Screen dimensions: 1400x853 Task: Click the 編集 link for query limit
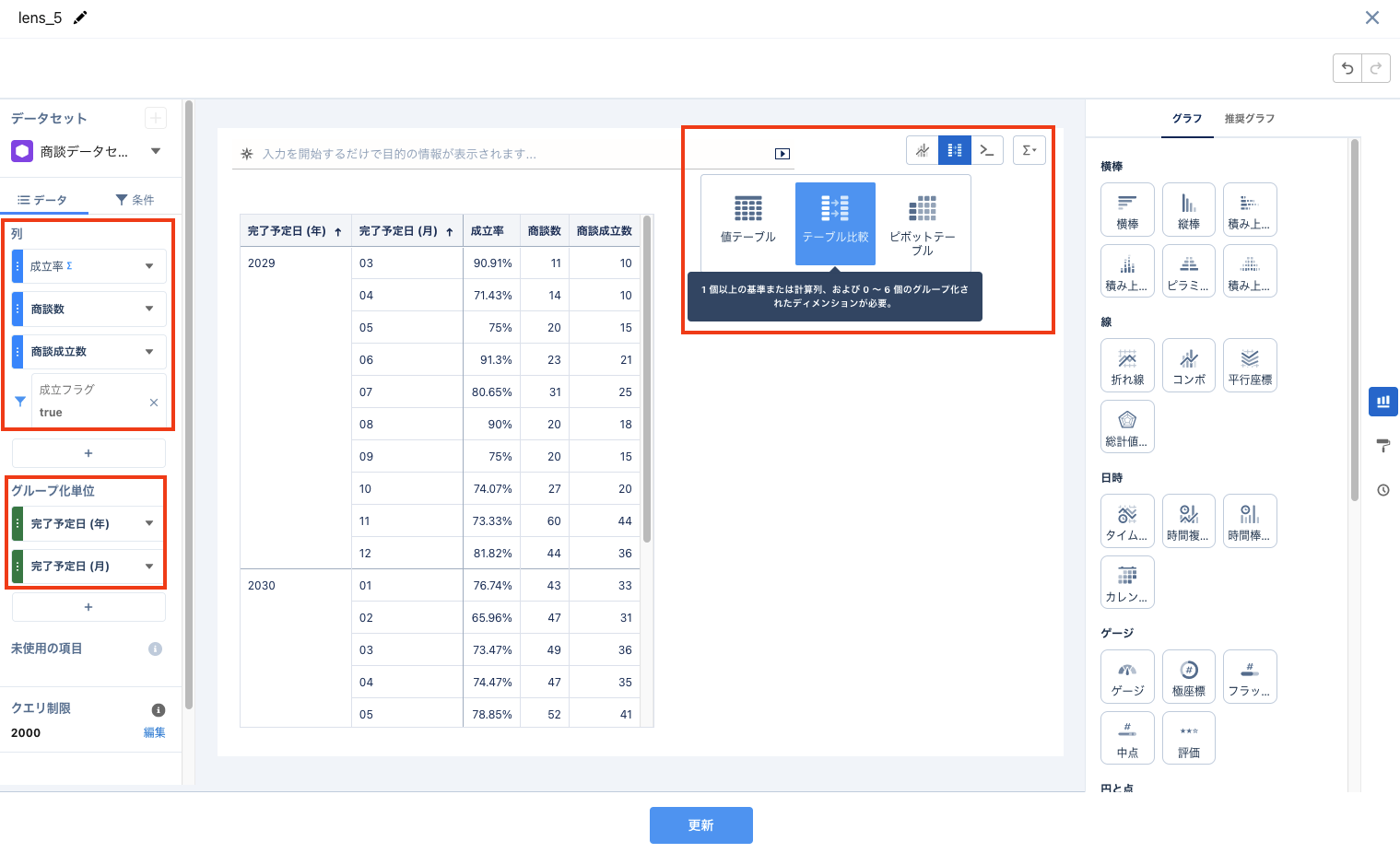tap(155, 732)
